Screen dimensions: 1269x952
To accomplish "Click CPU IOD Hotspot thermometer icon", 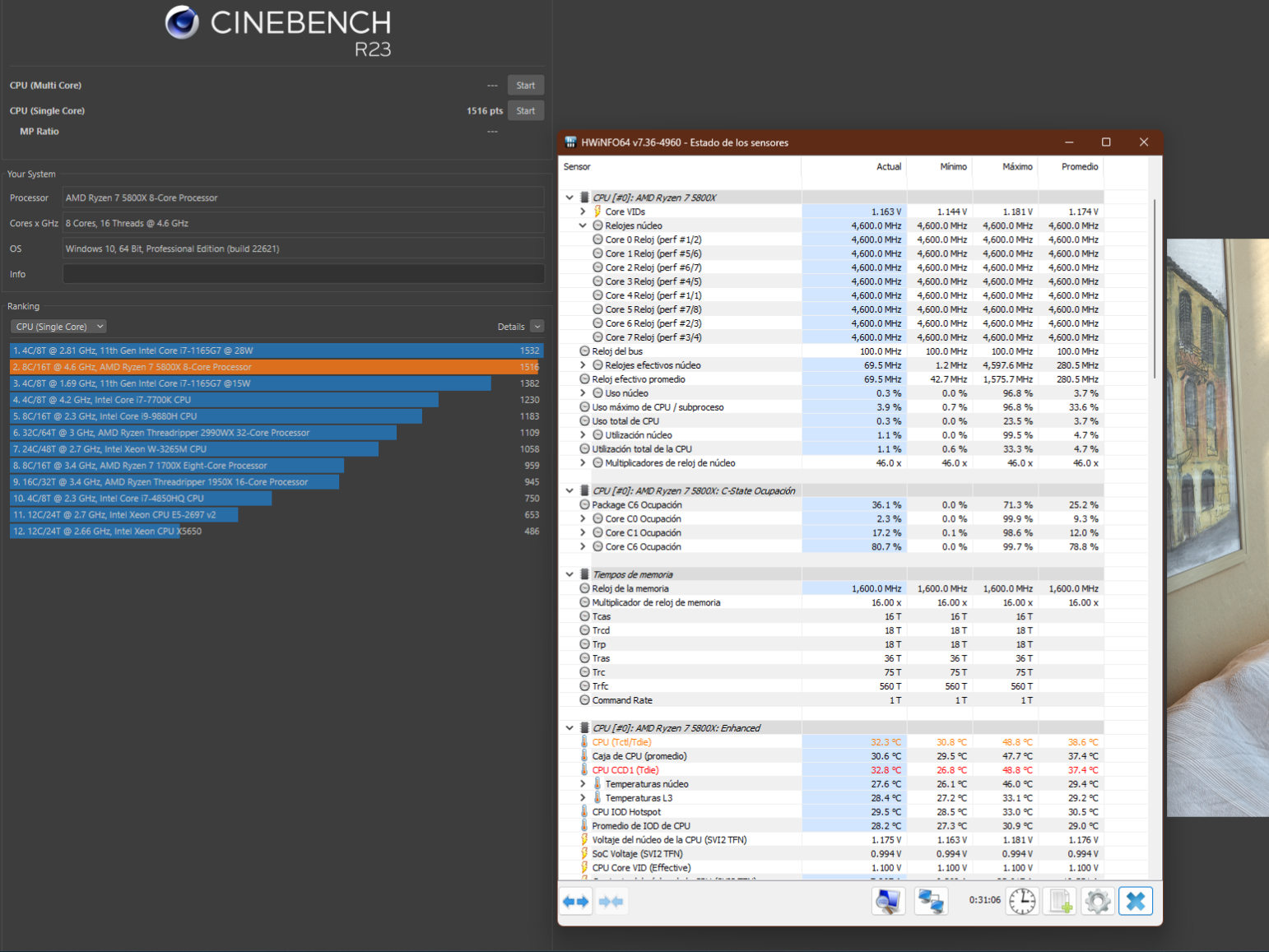I will [584, 812].
